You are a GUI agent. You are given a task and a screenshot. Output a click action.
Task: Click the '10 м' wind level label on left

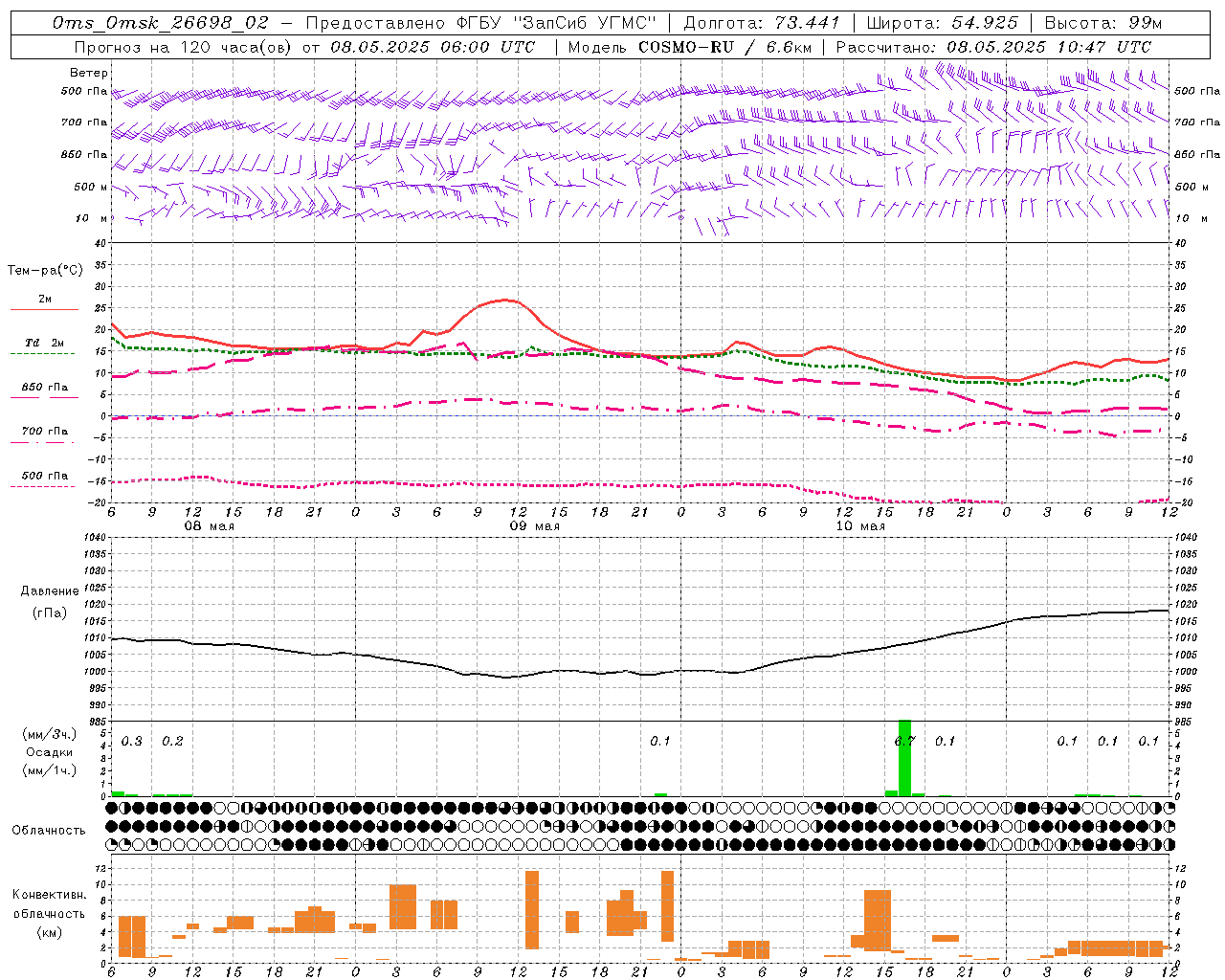tap(92, 218)
